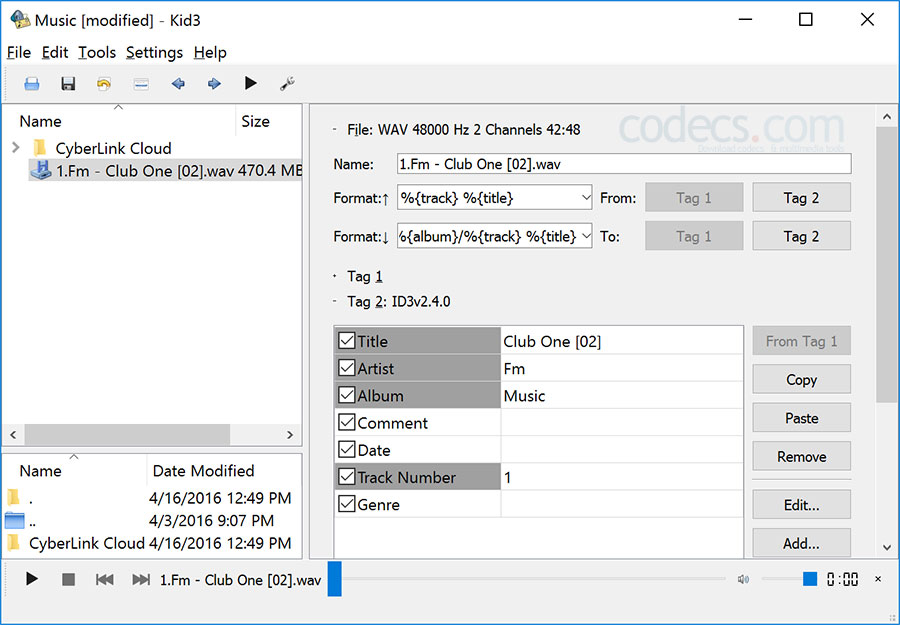Click Tag 2 button in the From row
The image size is (900, 625).
801,198
